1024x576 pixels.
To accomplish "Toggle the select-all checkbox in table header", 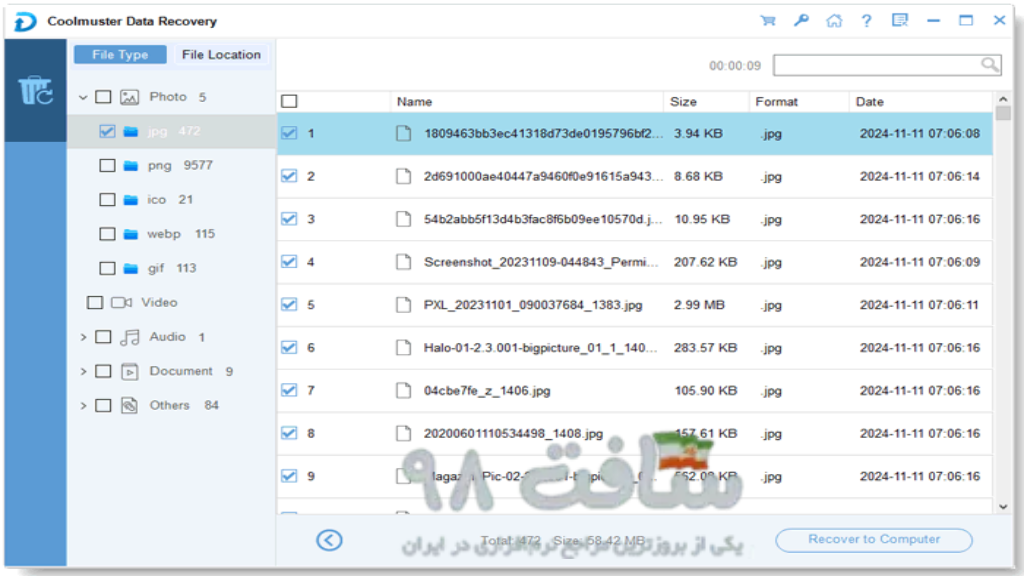I will [289, 101].
